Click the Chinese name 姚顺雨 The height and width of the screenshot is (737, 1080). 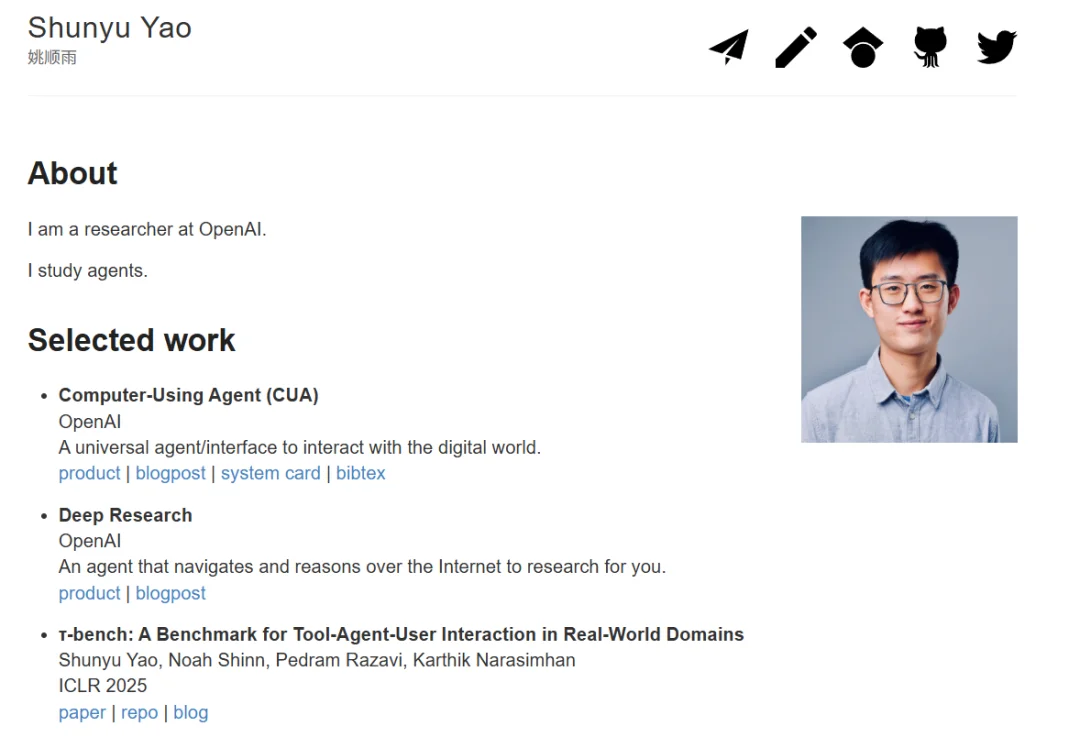pyautogui.click(x=52, y=57)
